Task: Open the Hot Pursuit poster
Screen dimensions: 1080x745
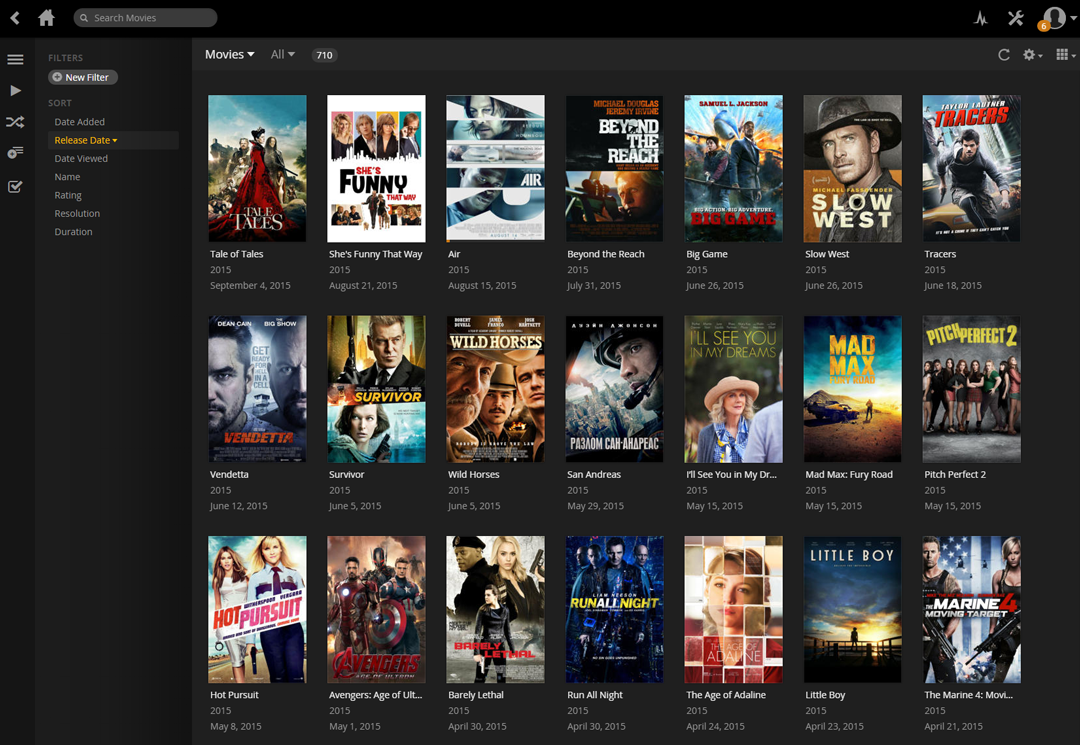Action: tap(258, 609)
